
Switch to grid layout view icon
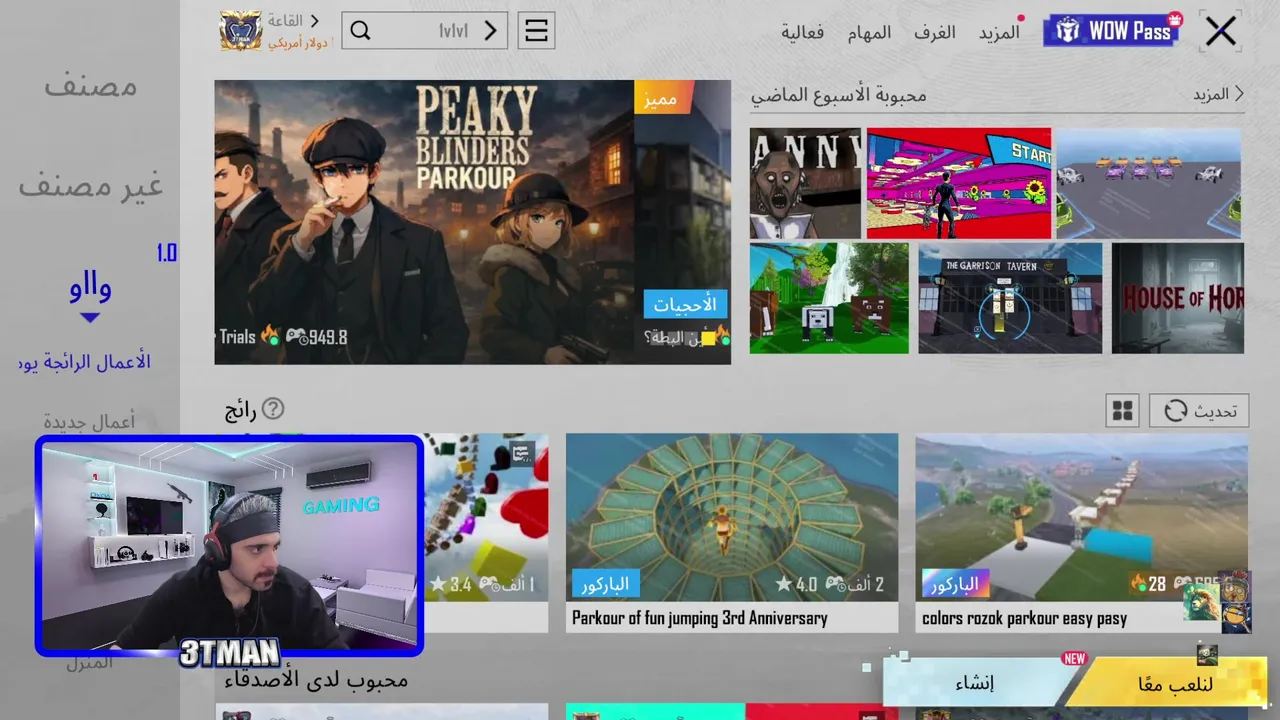[x=1123, y=411]
